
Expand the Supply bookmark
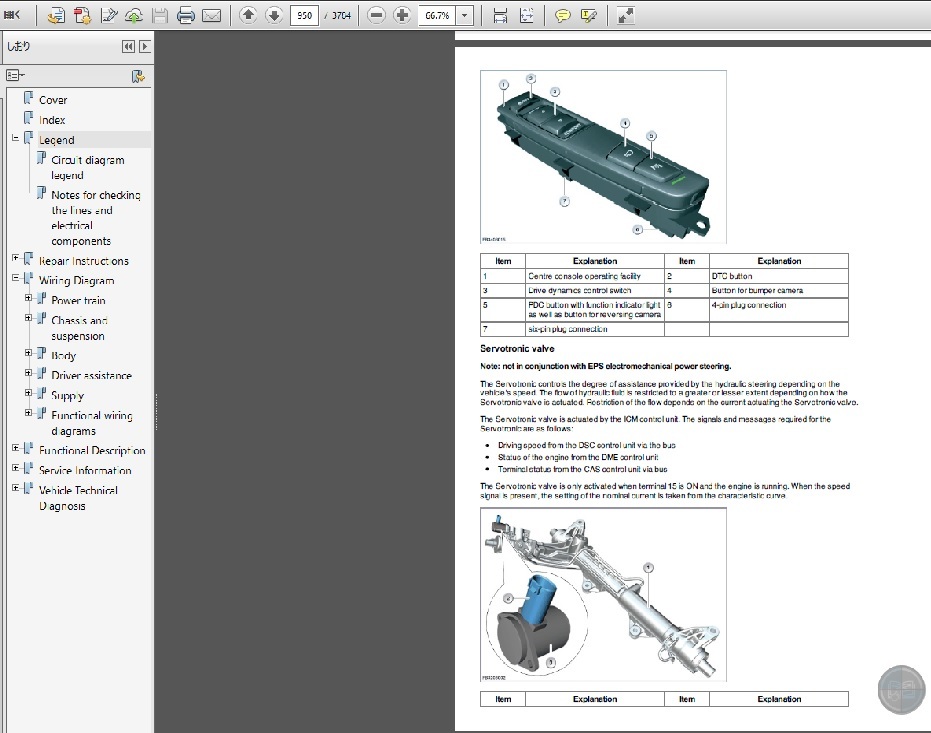pyautogui.click(x=28, y=393)
